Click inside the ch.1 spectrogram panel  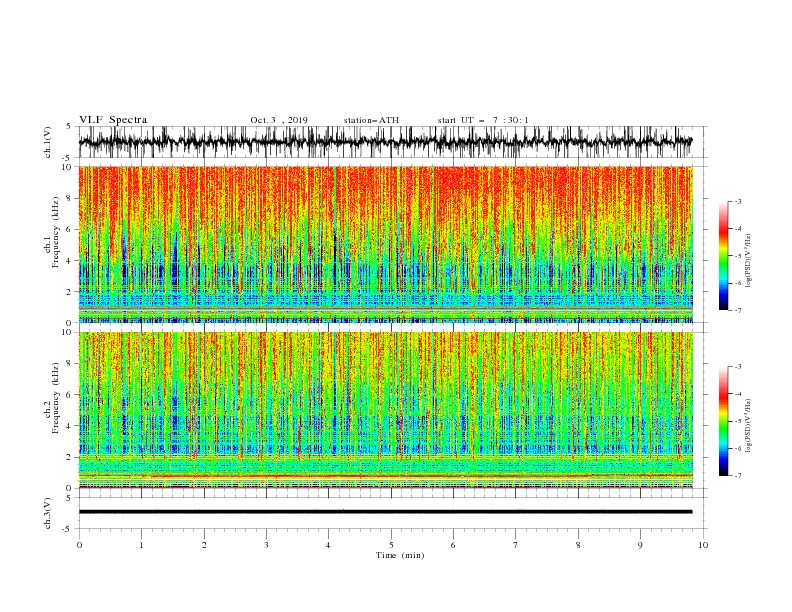[x=385, y=244]
